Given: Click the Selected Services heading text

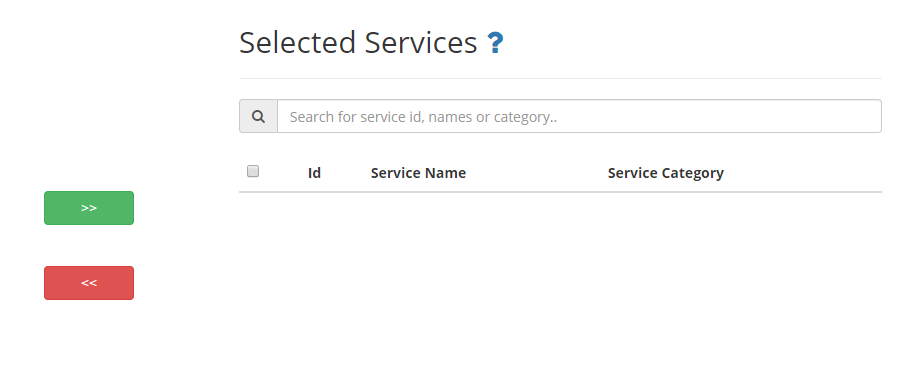Looking at the screenshot, I should (358, 43).
